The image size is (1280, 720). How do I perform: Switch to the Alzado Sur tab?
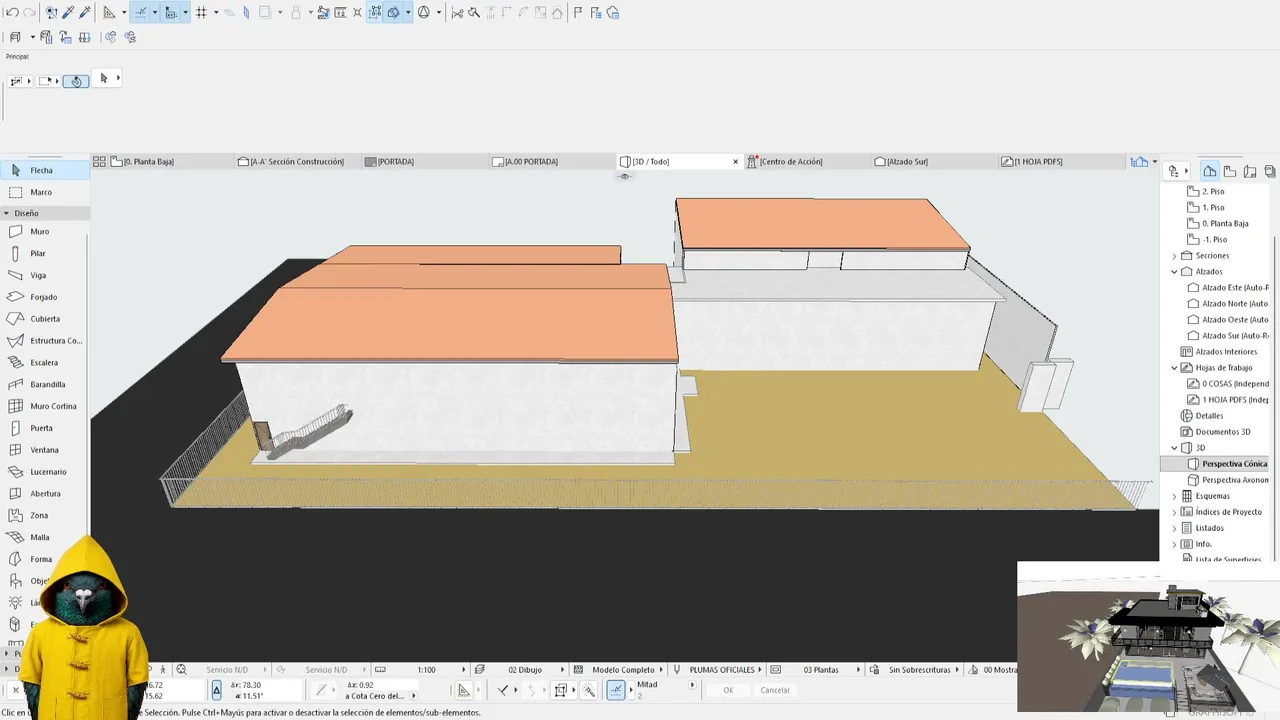tap(934, 161)
